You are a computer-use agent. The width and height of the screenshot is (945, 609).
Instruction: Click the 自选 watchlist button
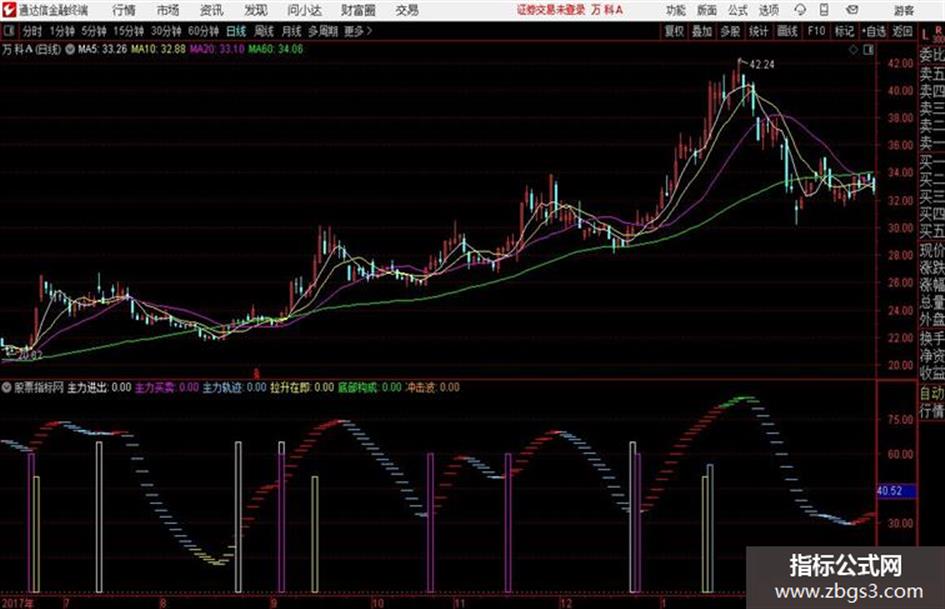tap(873, 31)
